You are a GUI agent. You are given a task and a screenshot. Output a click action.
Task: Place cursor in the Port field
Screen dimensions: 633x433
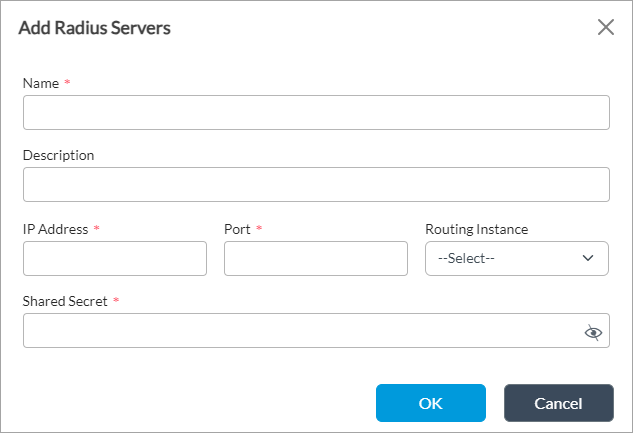(x=316, y=258)
